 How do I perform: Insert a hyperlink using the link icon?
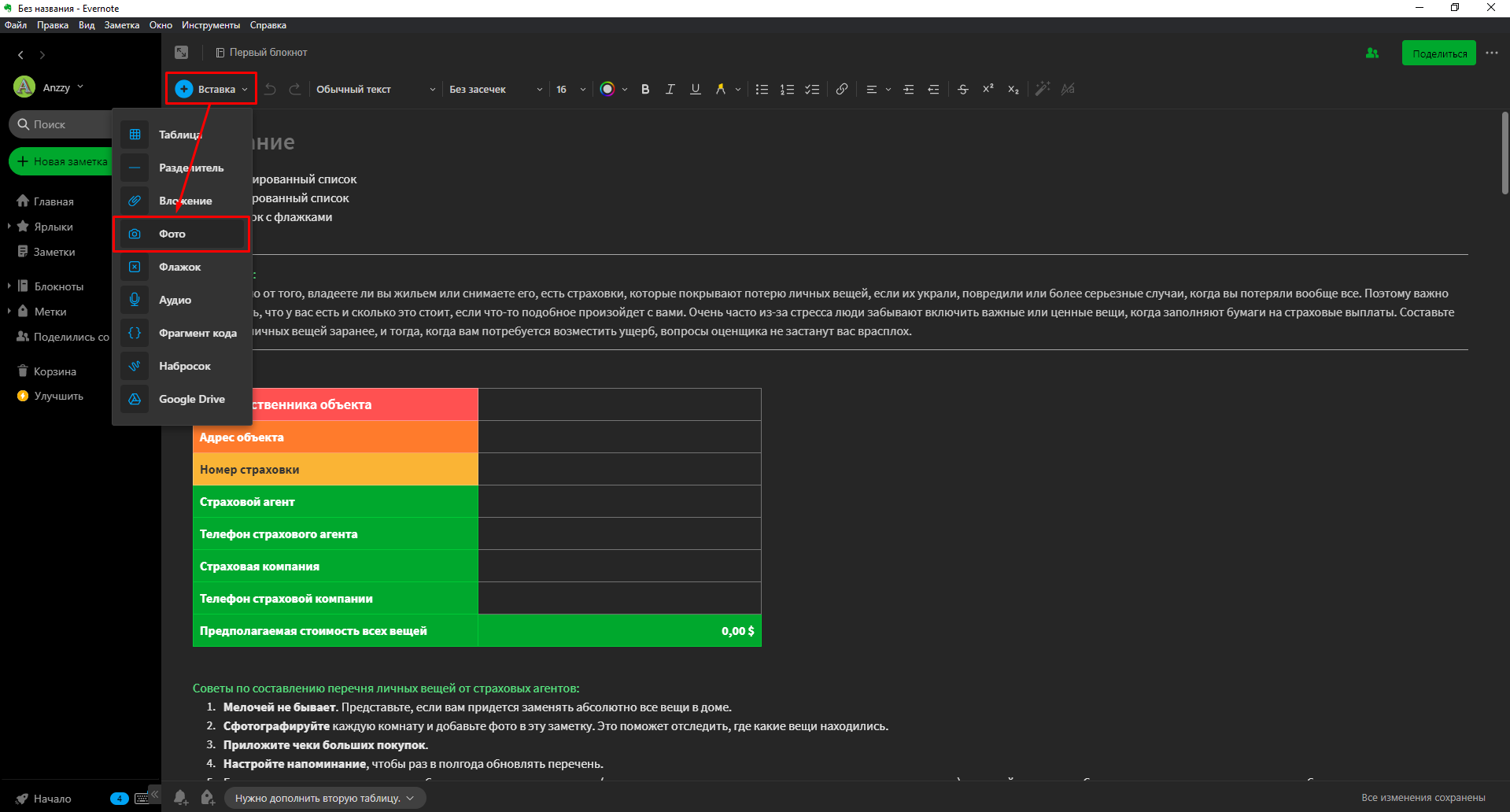tap(841, 89)
